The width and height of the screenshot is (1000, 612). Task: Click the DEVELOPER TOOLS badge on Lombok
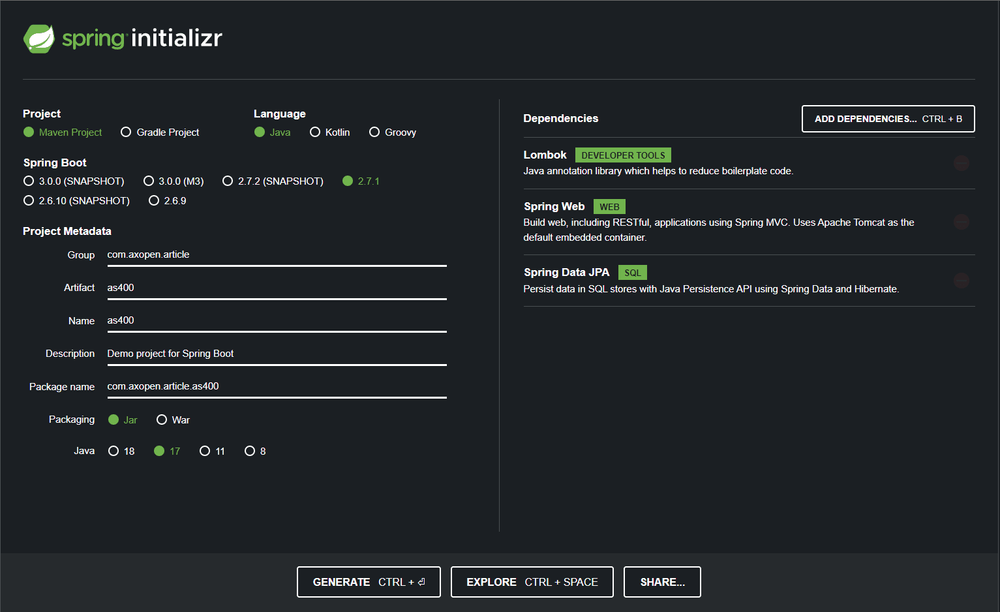623,155
